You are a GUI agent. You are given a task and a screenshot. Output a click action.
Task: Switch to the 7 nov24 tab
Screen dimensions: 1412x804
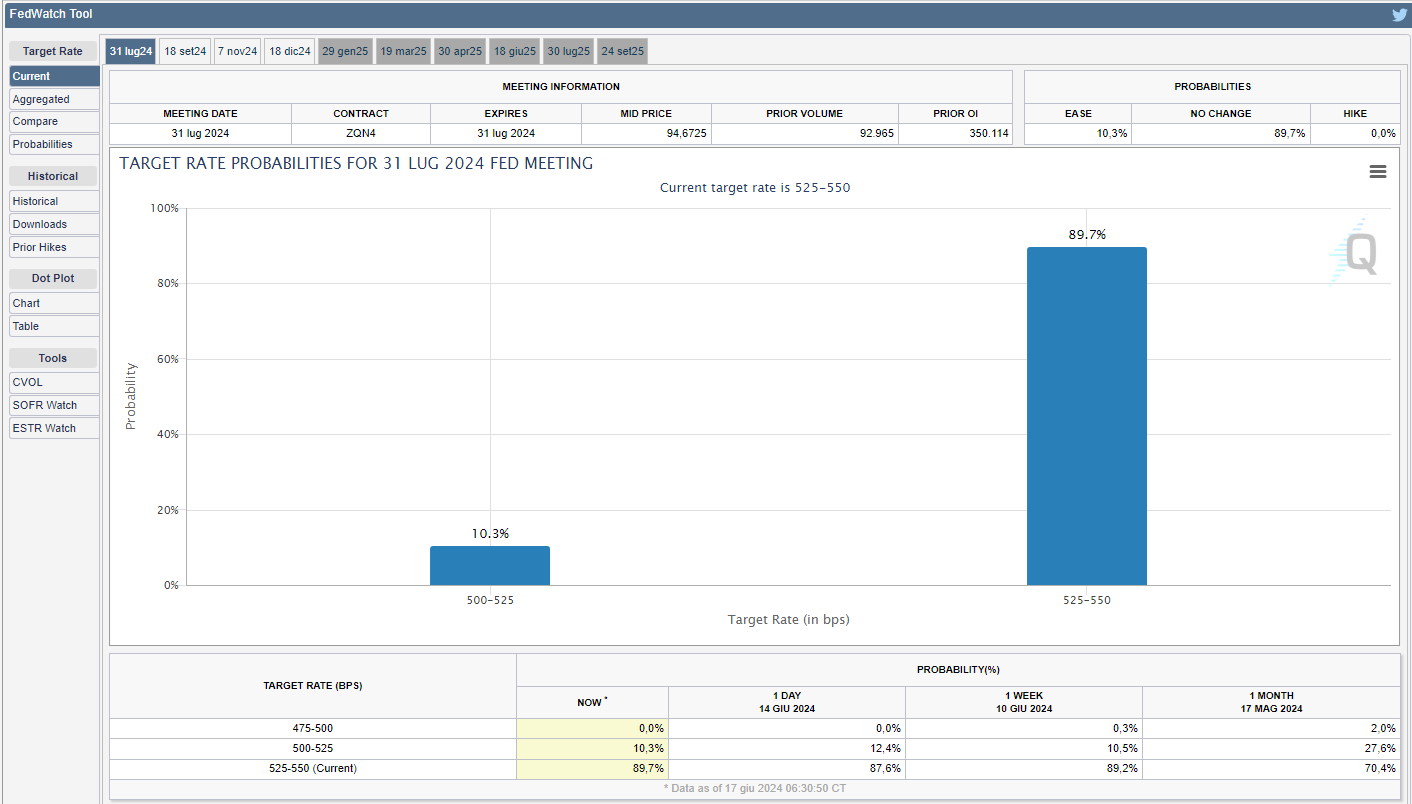(238, 51)
